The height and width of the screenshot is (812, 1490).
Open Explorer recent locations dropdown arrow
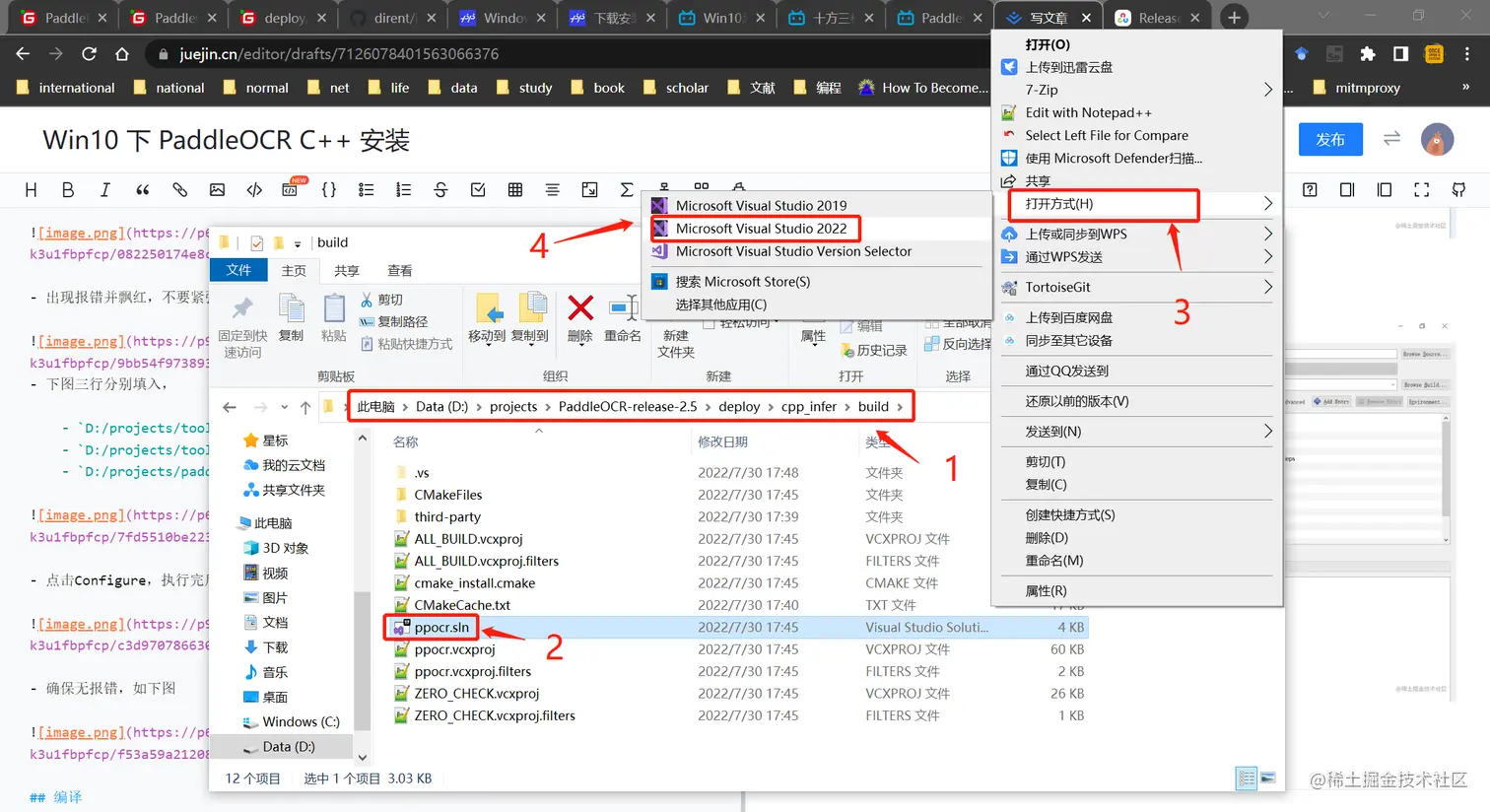[x=285, y=407]
